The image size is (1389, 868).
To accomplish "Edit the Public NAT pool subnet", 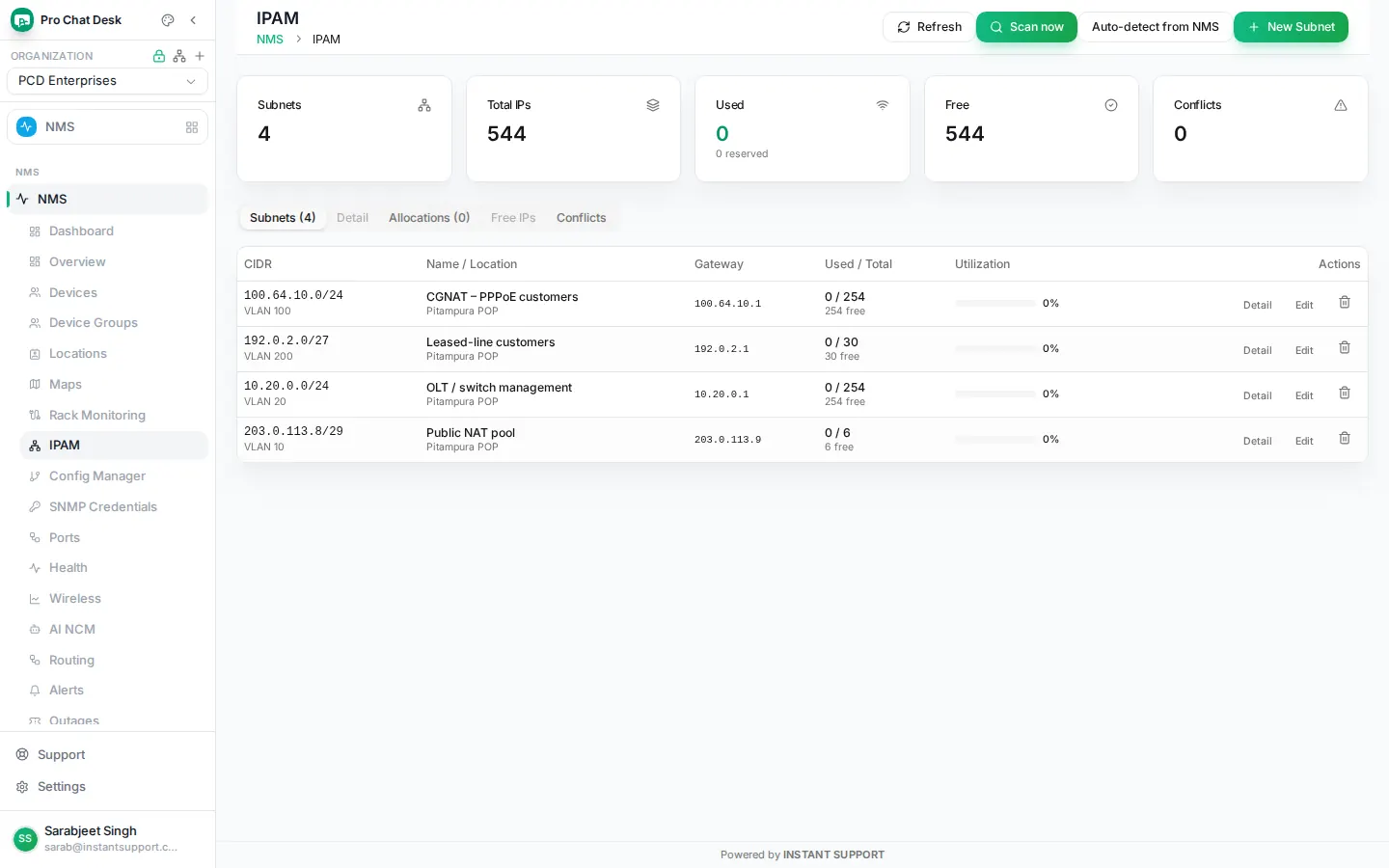I will 1304,441.
